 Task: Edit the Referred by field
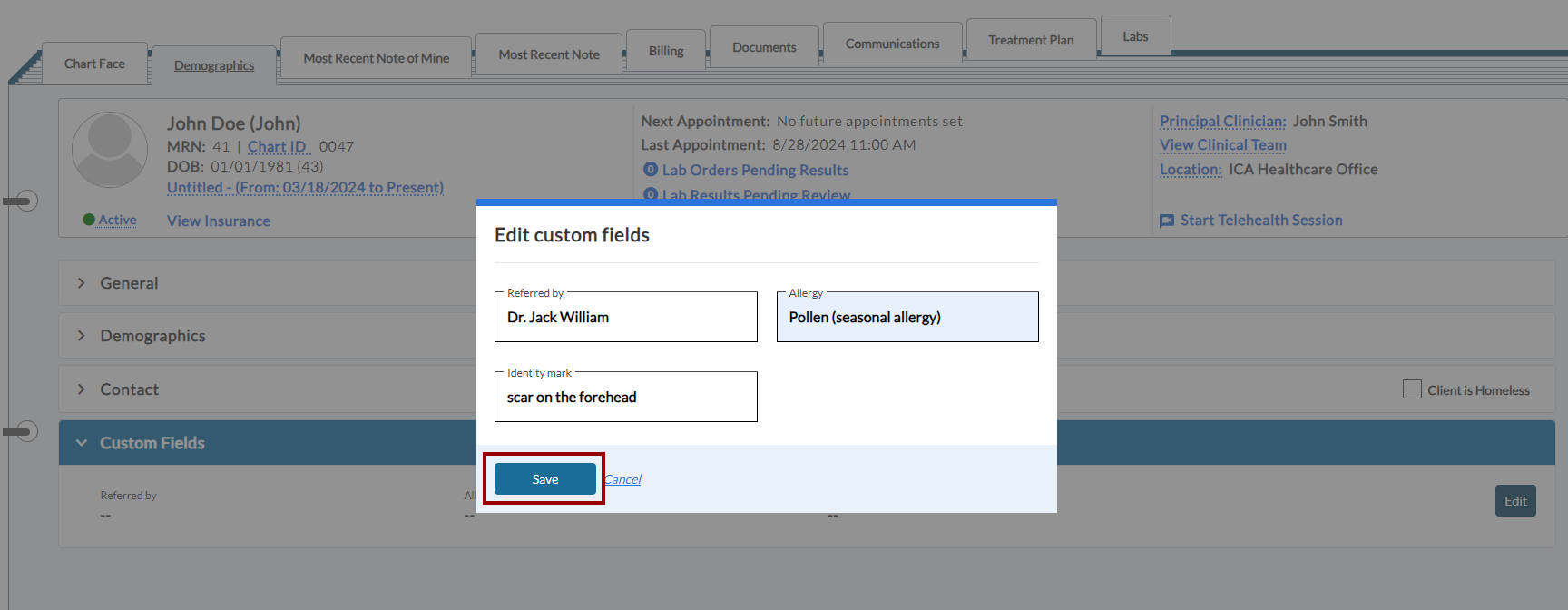(625, 317)
